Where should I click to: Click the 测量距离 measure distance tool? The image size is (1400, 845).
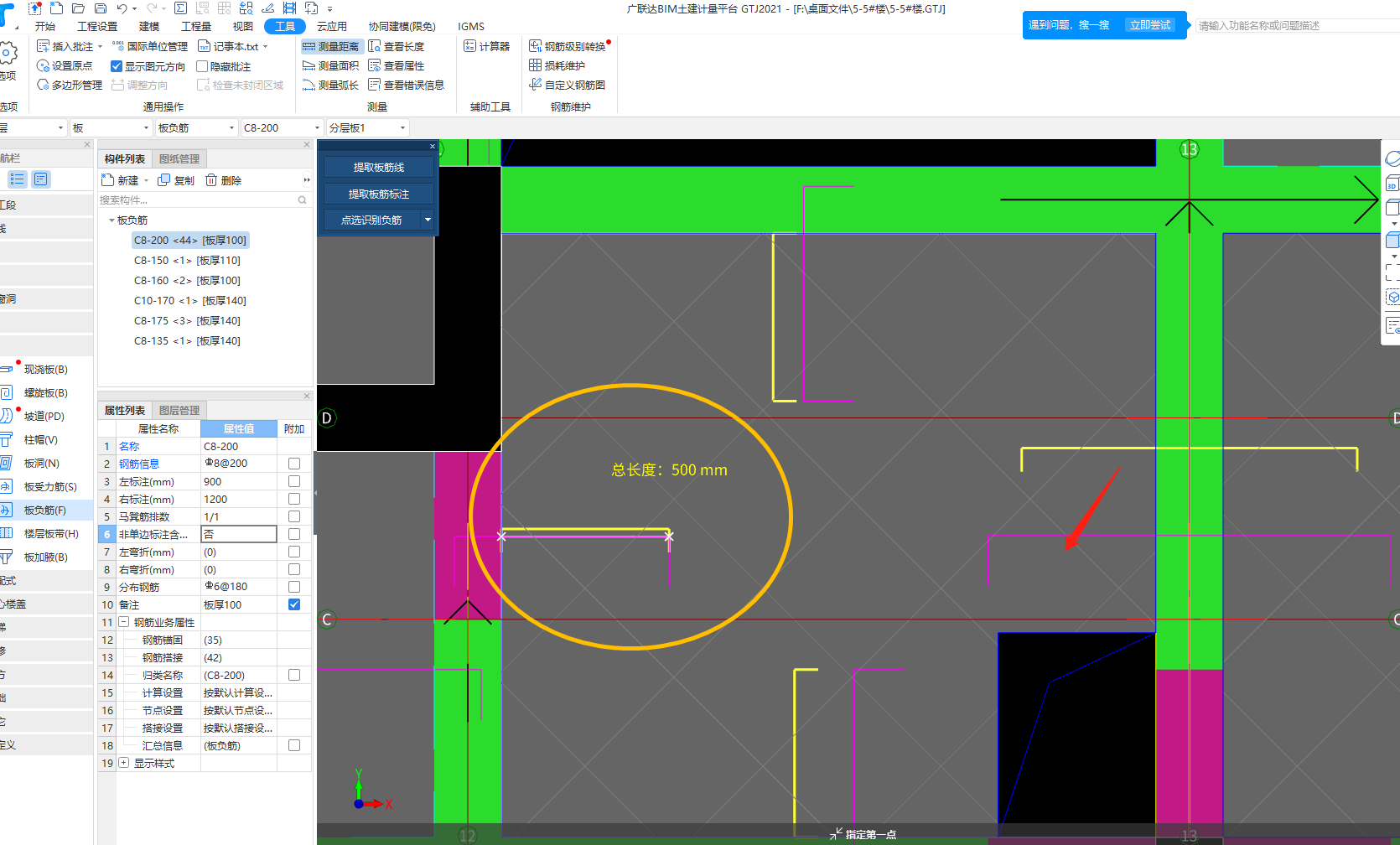[x=331, y=46]
